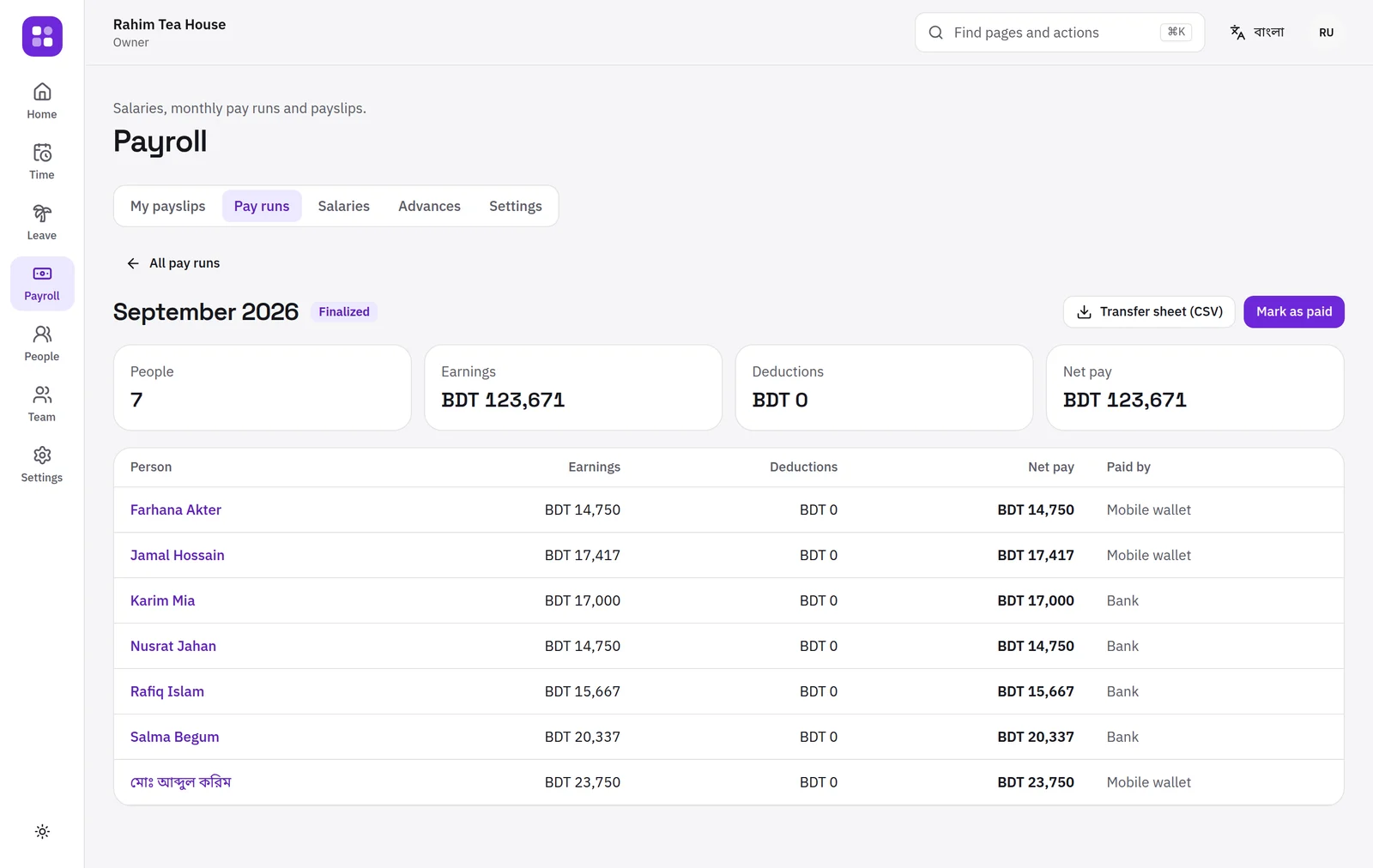
Task: Open Farhana Akter's payslip
Action: 176,509
